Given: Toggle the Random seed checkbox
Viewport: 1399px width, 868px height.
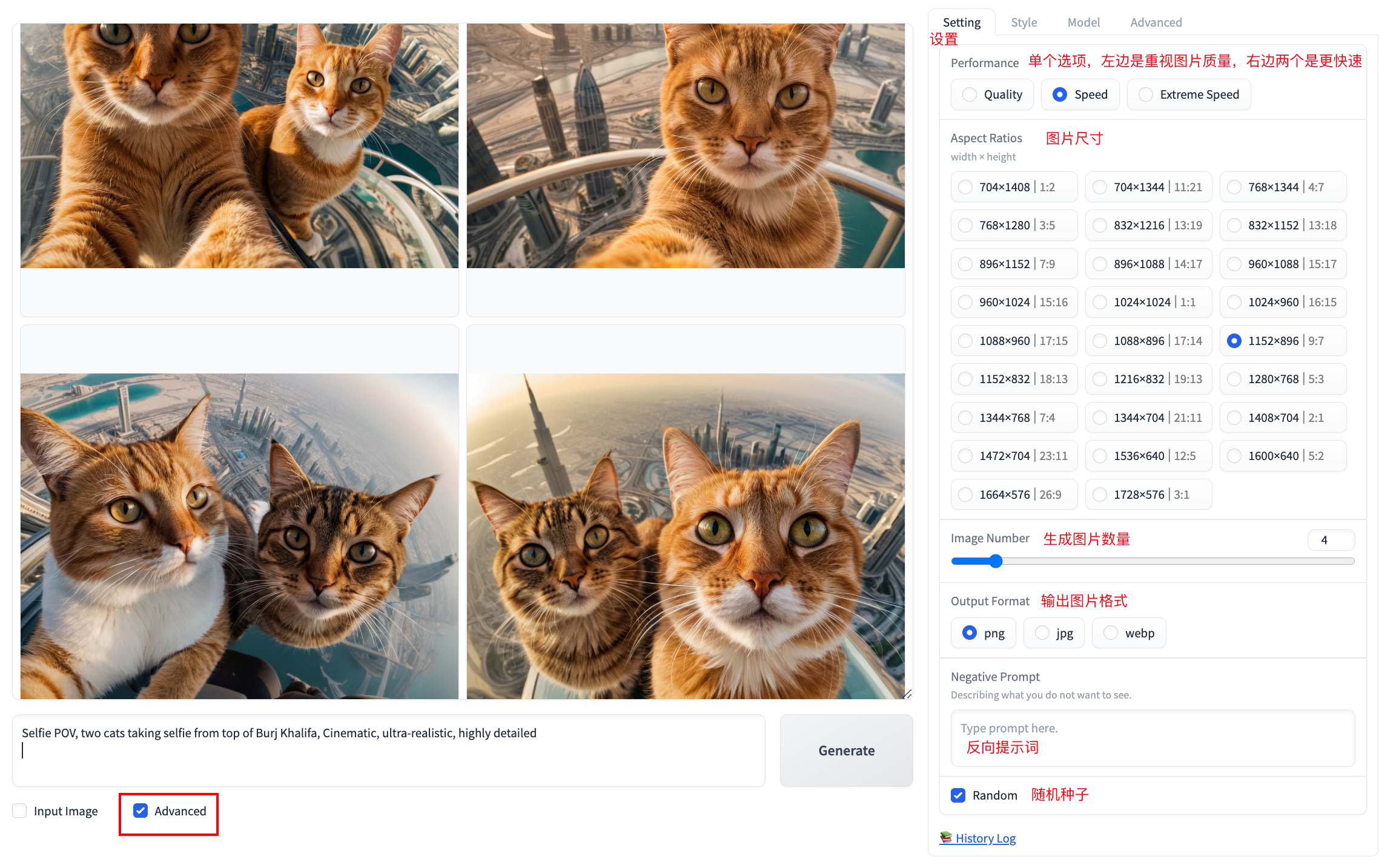Looking at the screenshot, I should coord(958,795).
